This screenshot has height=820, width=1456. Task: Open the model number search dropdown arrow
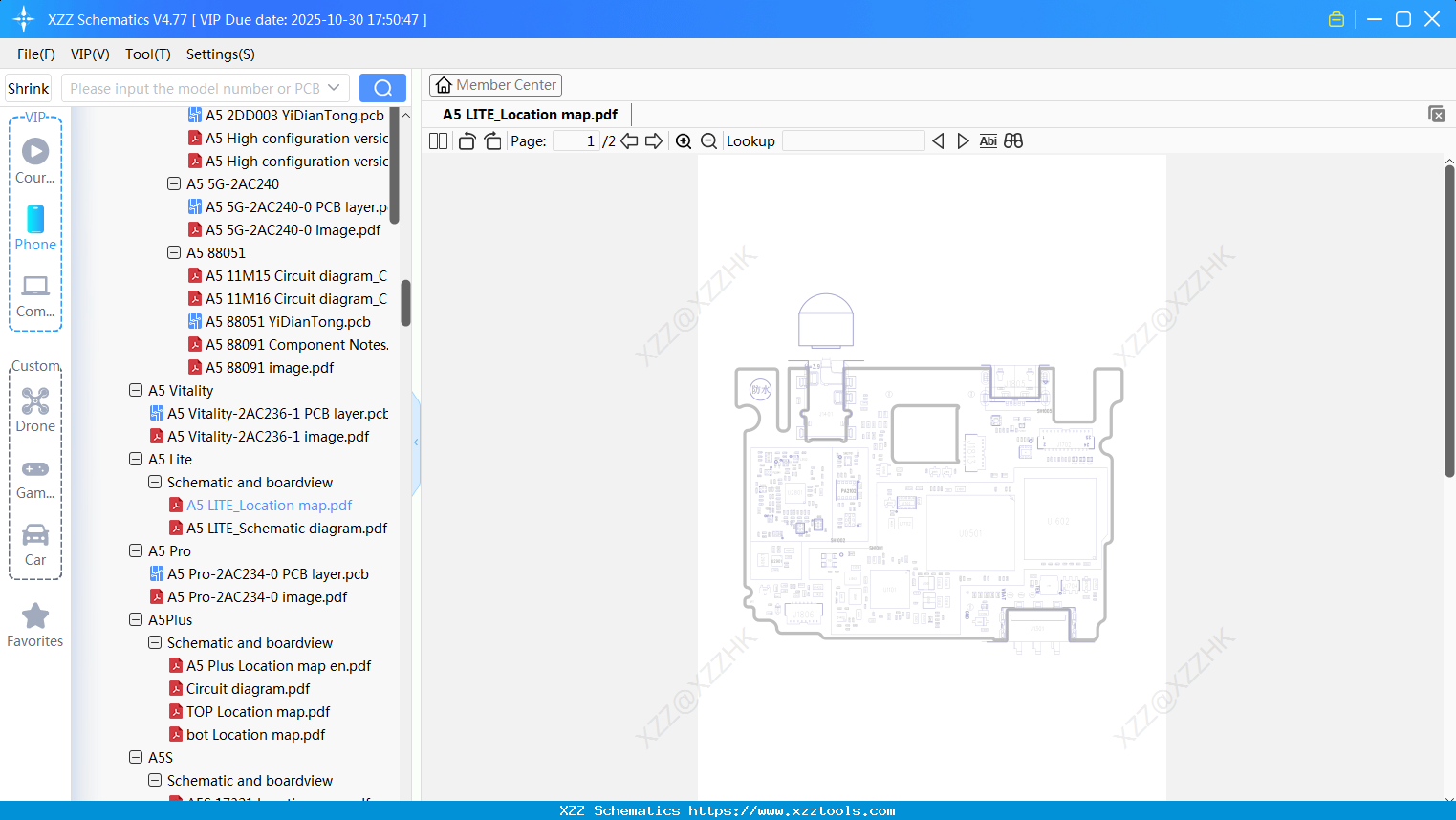click(x=334, y=88)
